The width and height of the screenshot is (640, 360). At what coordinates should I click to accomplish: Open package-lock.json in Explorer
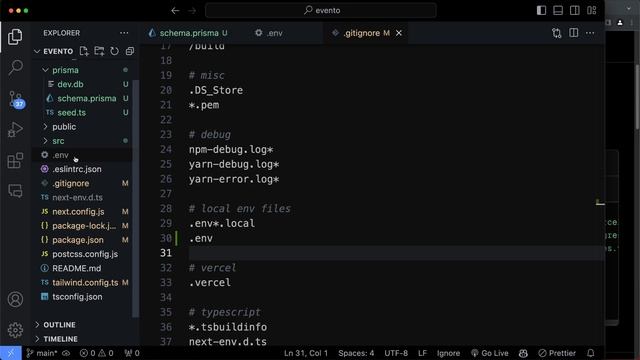coord(84,226)
